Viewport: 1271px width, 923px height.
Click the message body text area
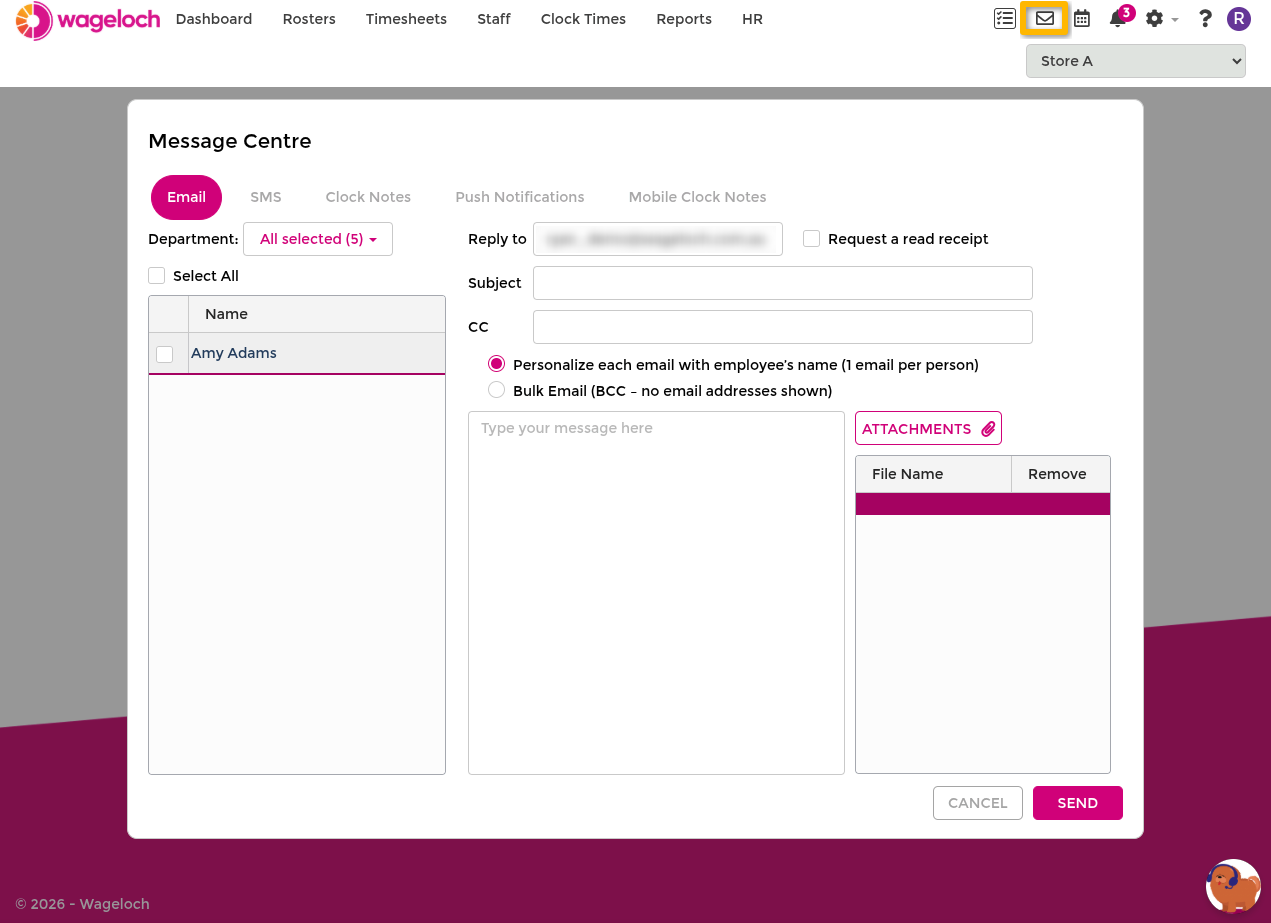pyautogui.click(x=656, y=593)
